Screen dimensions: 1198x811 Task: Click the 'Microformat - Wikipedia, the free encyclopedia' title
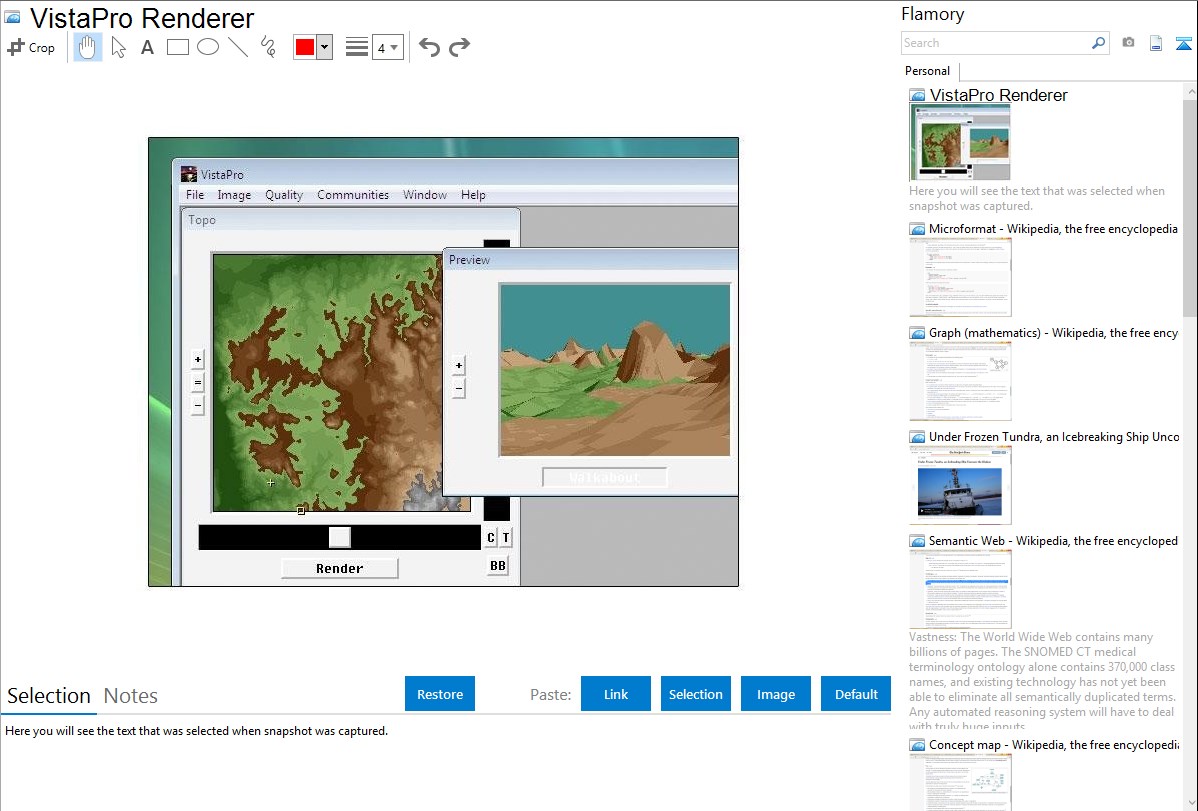[1053, 229]
